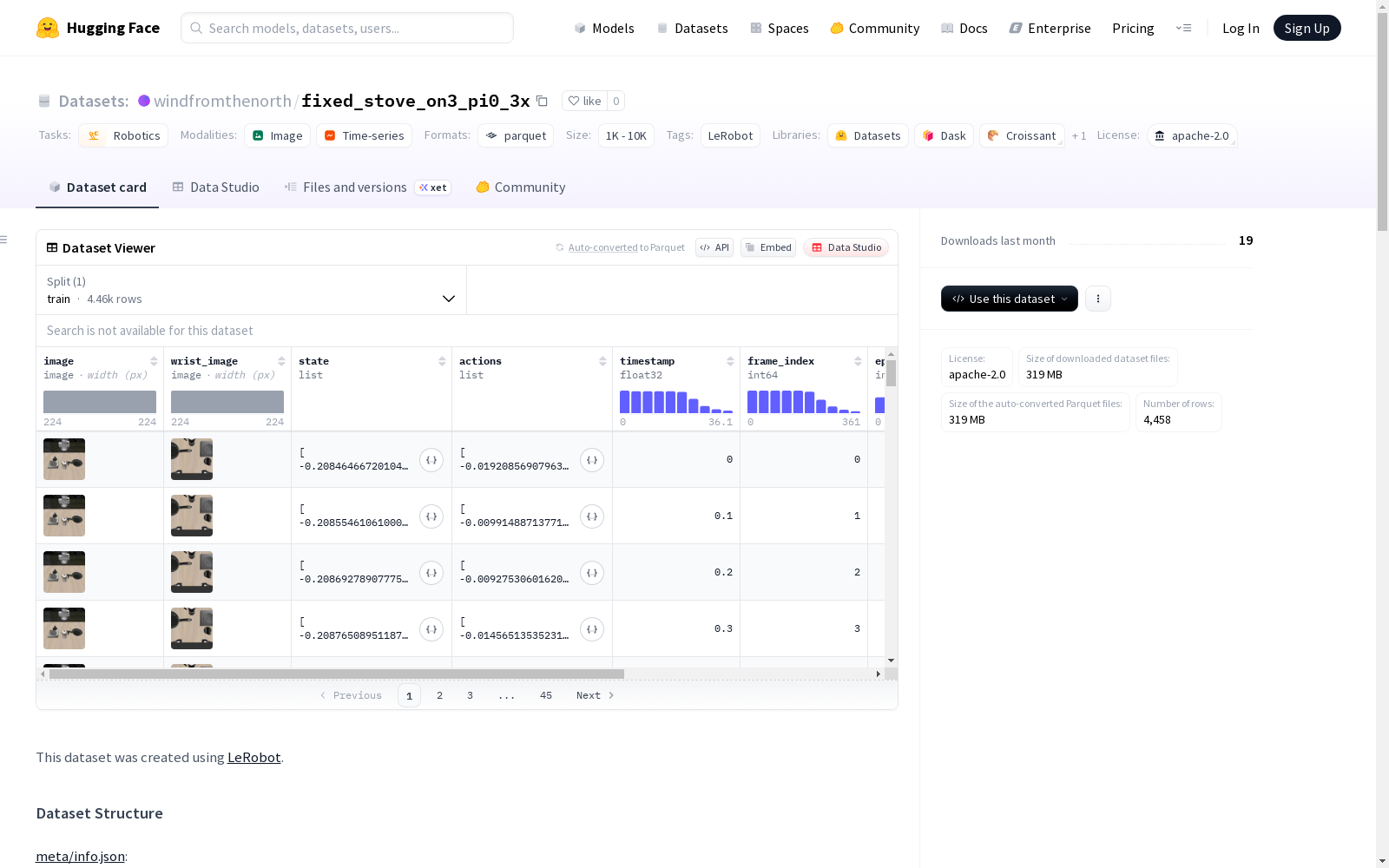Viewport: 1389px width, 868px height.
Task: Open the API button in Dataset Viewer
Action: (x=714, y=247)
